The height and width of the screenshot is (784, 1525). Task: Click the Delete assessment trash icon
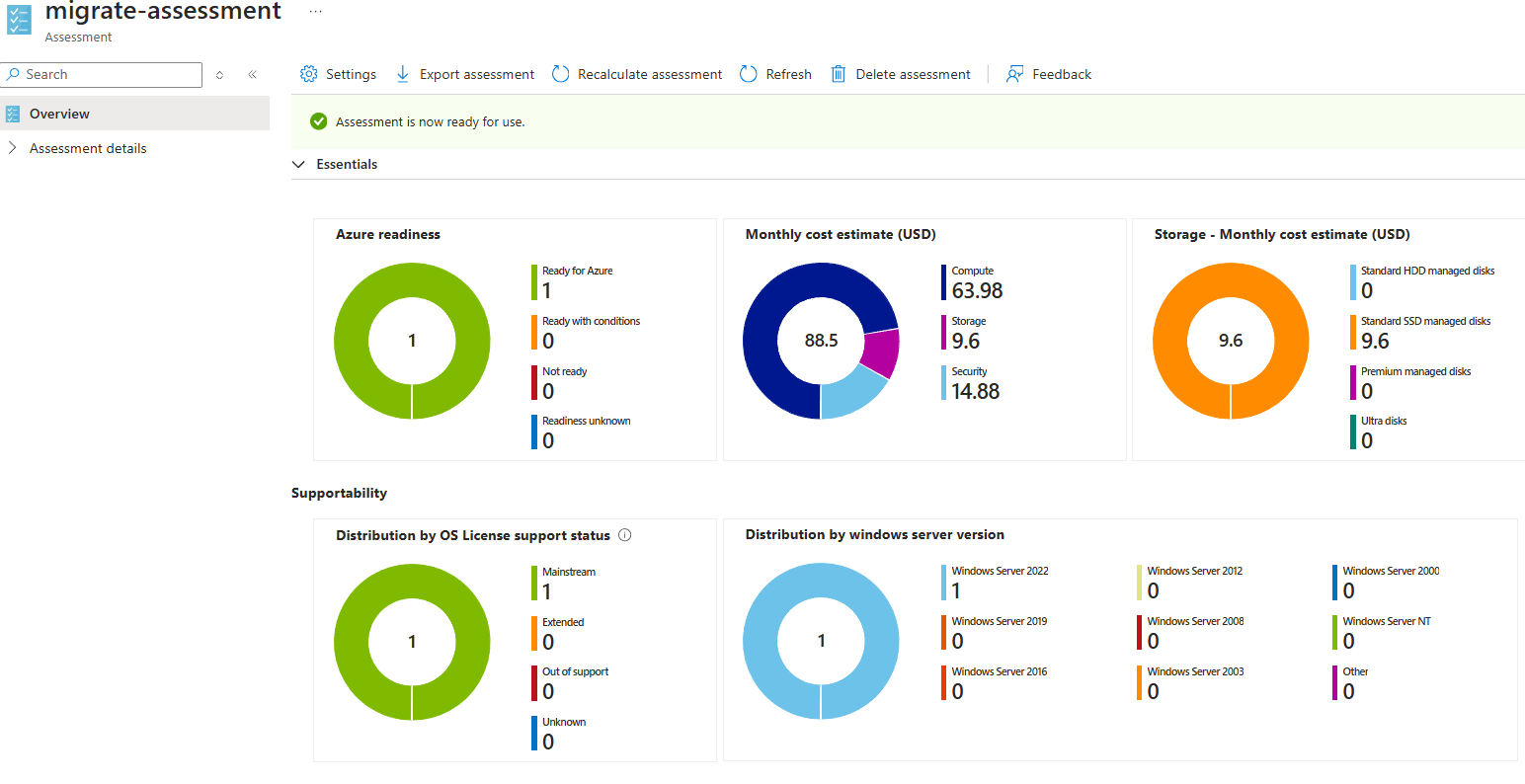839,74
